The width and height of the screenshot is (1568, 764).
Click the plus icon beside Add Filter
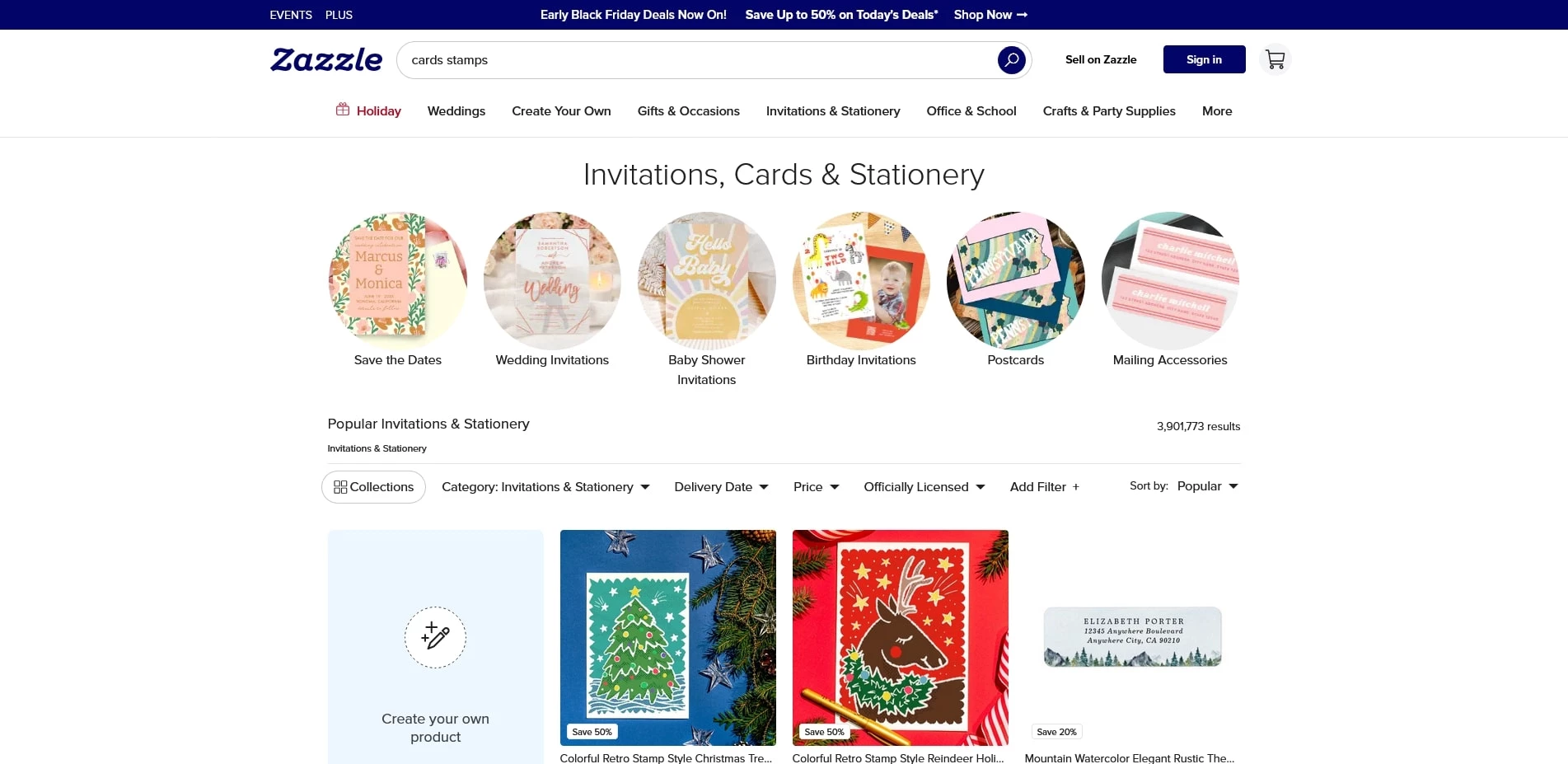(x=1075, y=487)
